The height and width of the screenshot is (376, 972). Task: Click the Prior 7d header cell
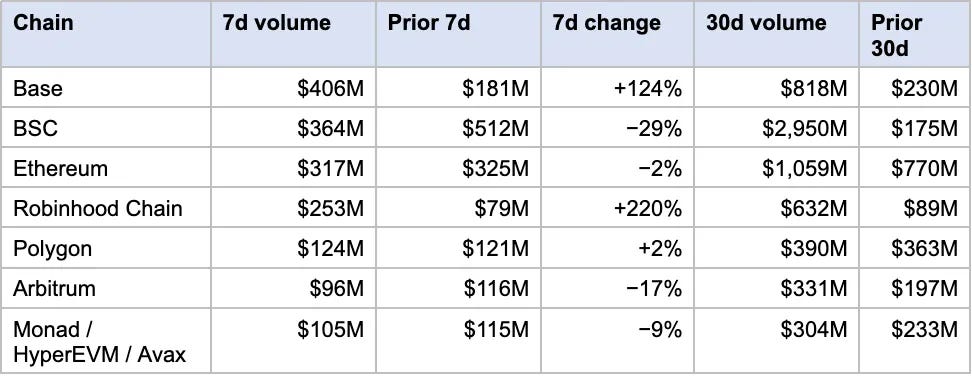tap(458, 34)
